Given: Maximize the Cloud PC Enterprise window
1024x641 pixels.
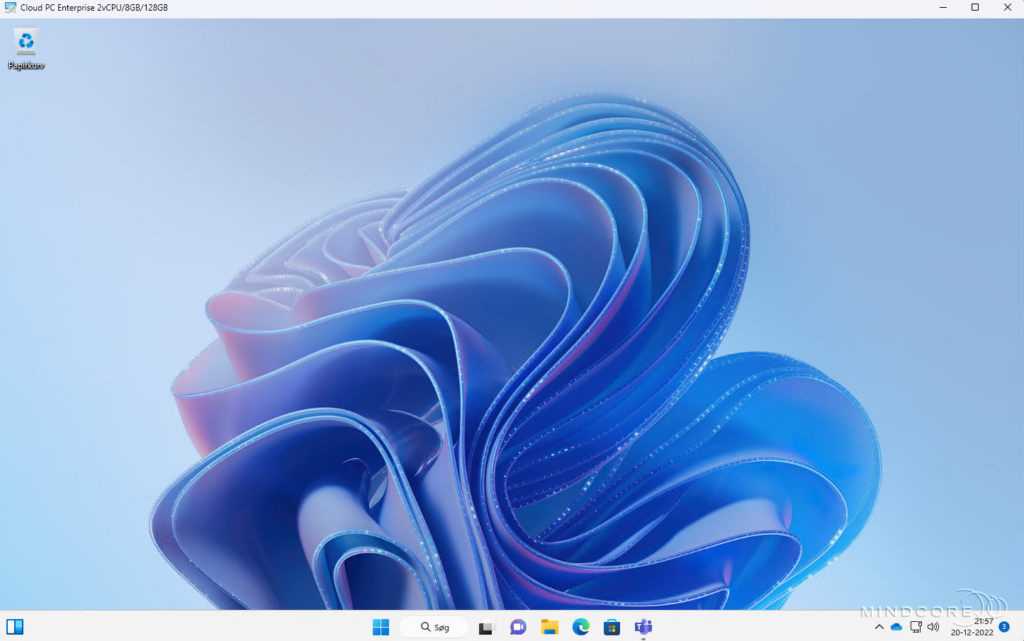Looking at the screenshot, I should pyautogui.click(x=973, y=9).
